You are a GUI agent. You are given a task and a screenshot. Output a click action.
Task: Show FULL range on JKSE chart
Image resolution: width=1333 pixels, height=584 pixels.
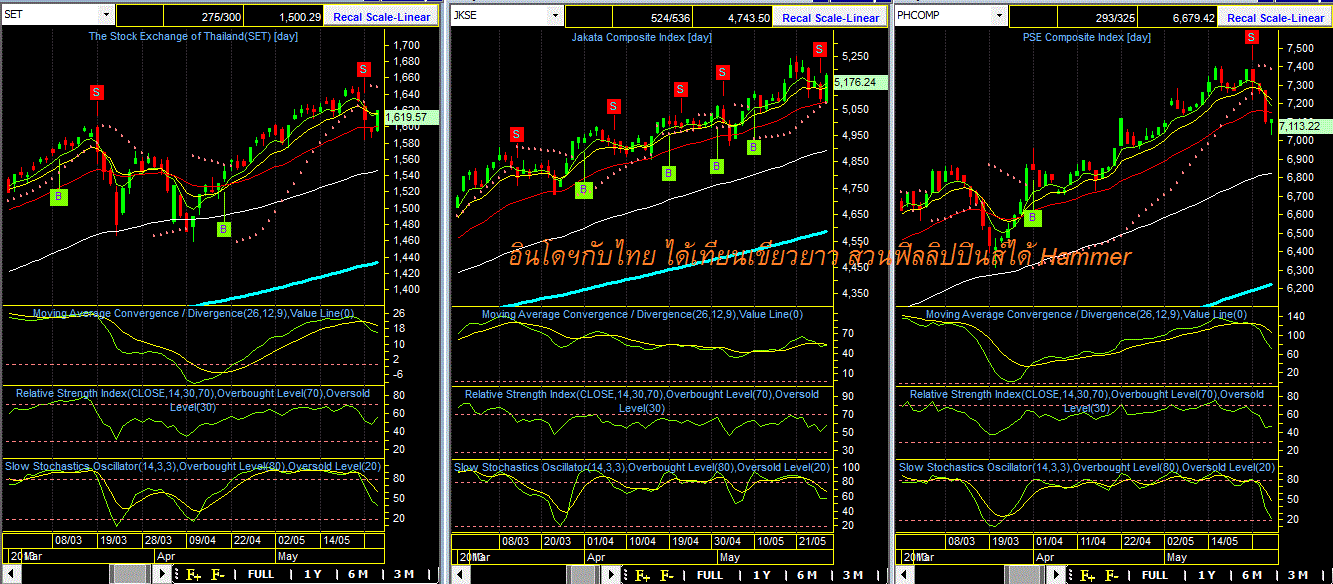[710, 575]
